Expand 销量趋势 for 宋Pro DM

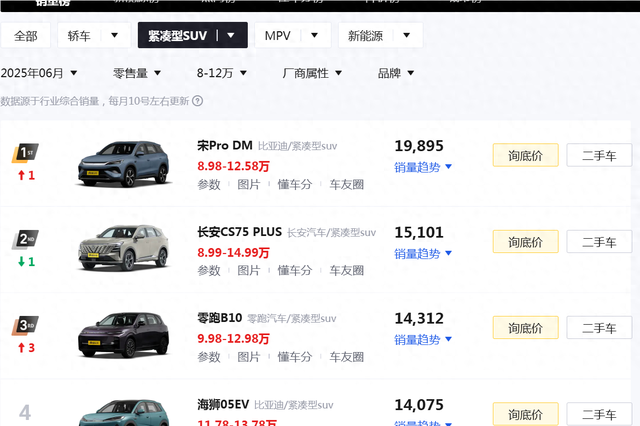coord(423,167)
